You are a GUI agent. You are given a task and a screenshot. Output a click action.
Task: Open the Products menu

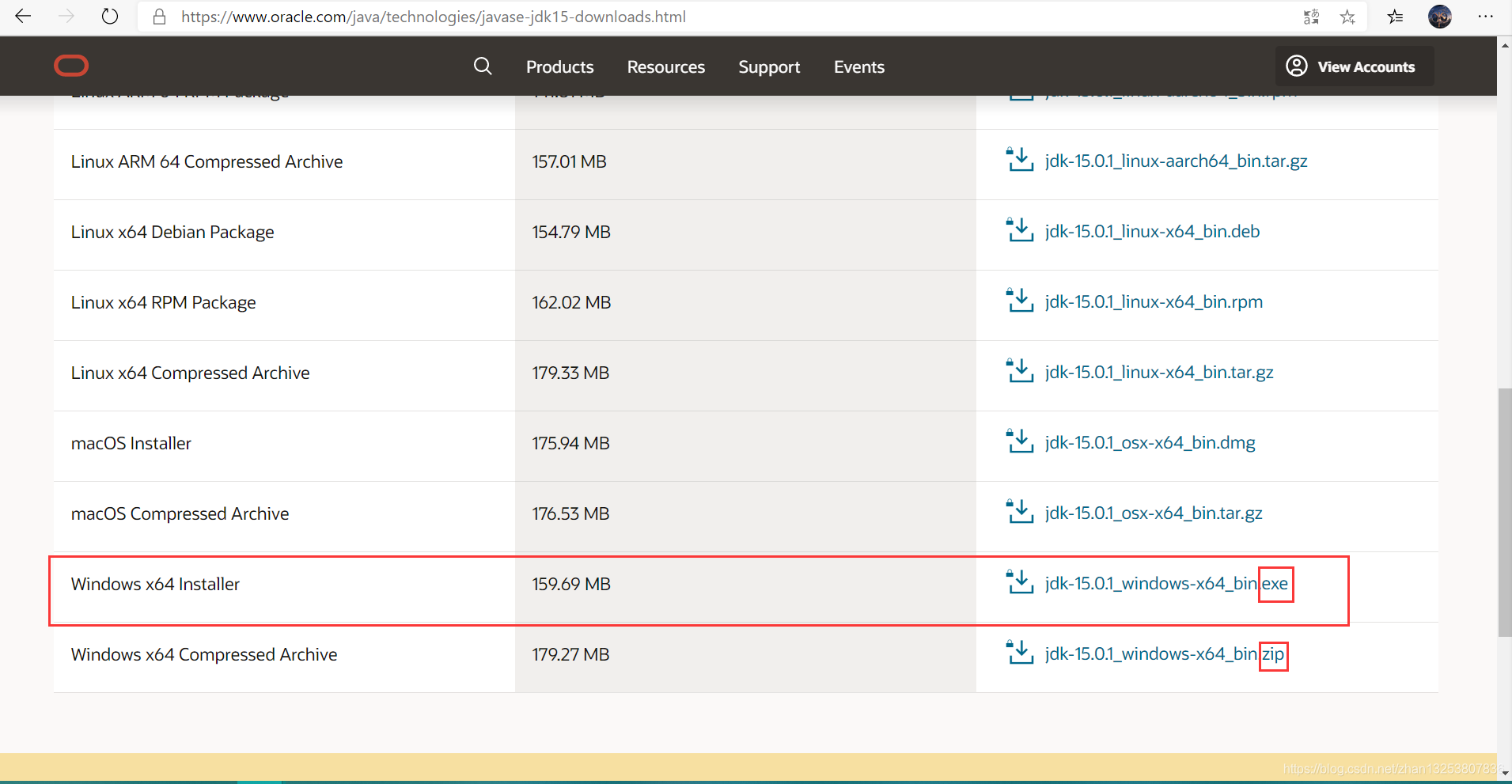tap(559, 67)
